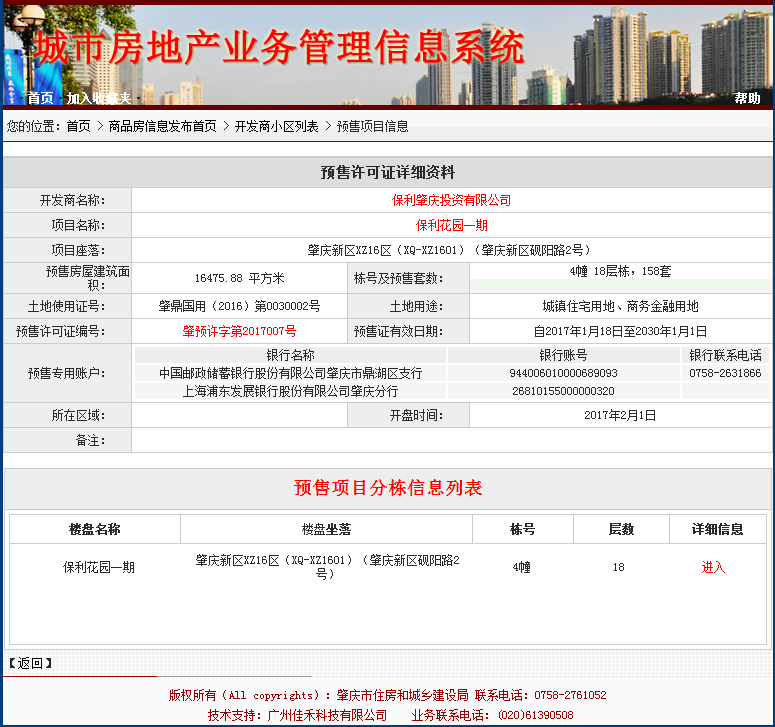
Task: Click the 城市房地产业务管理信息系统 banner title
Action: tap(279, 47)
